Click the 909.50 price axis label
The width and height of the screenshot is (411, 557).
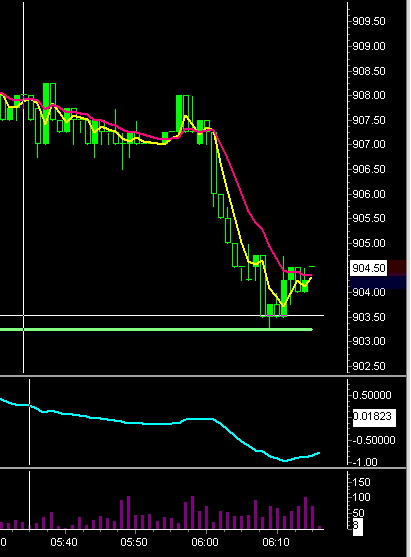(369, 21)
